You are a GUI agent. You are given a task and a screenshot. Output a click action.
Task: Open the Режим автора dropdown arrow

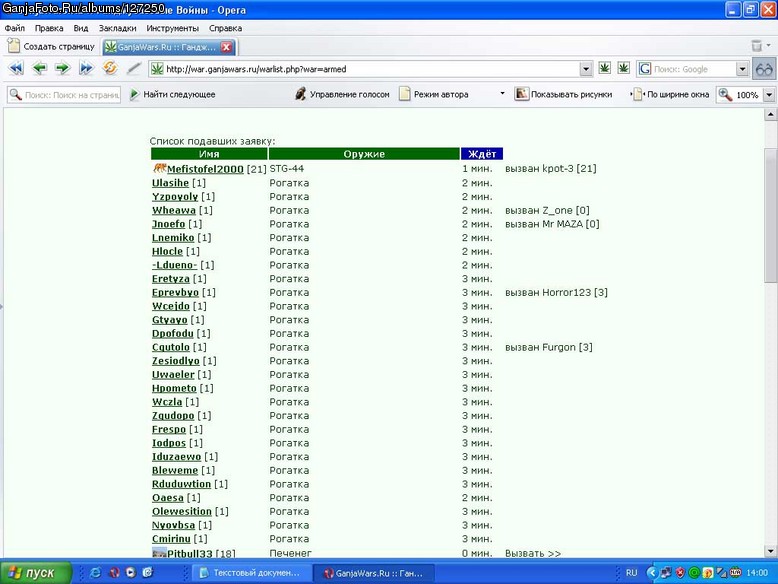[x=502, y=94]
